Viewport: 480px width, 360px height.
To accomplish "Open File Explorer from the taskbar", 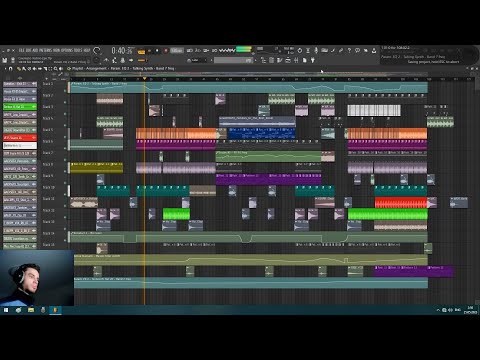I will click(31, 310).
